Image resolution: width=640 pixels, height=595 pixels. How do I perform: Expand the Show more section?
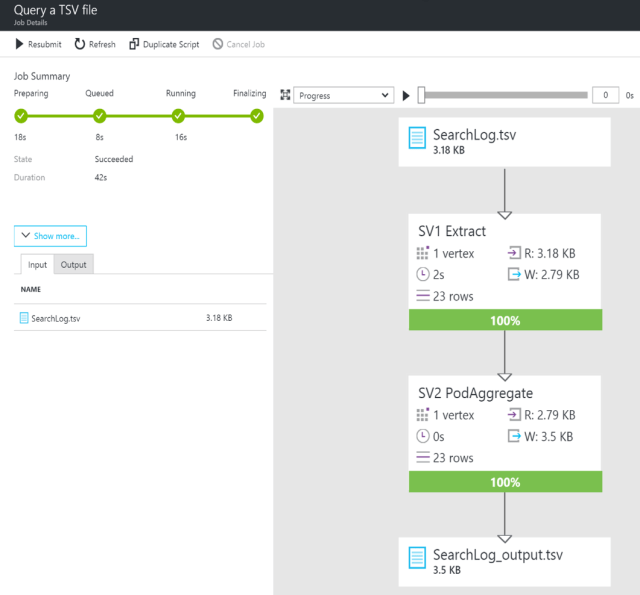tap(50, 236)
